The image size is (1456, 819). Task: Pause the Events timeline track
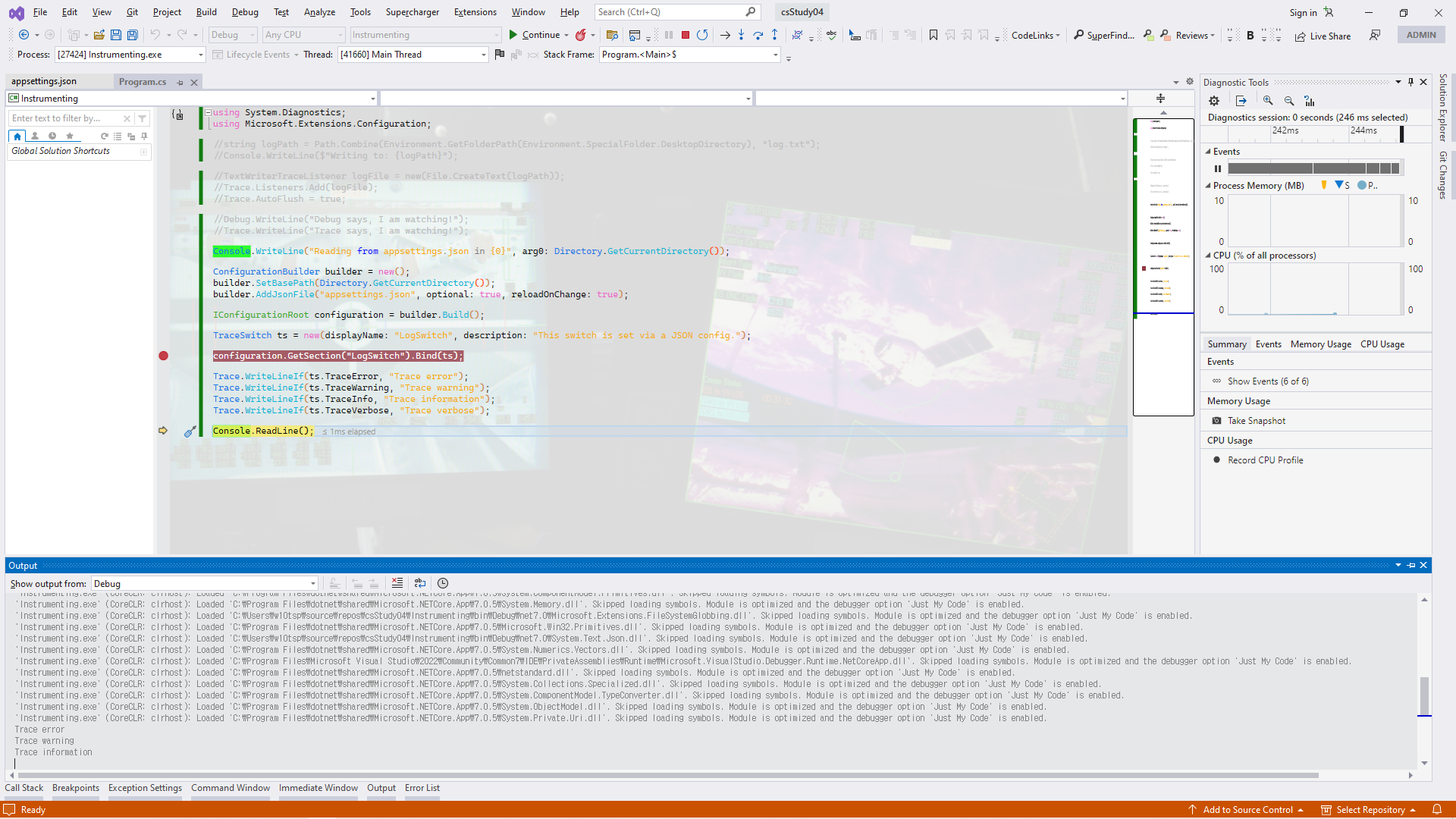(x=1217, y=169)
